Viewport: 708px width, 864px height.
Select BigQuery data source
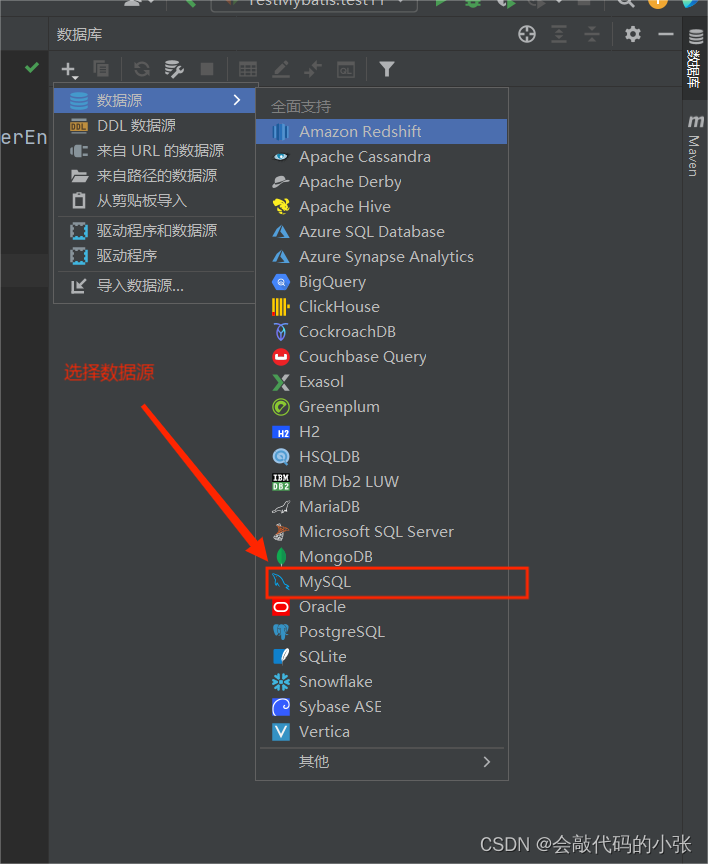(381, 282)
